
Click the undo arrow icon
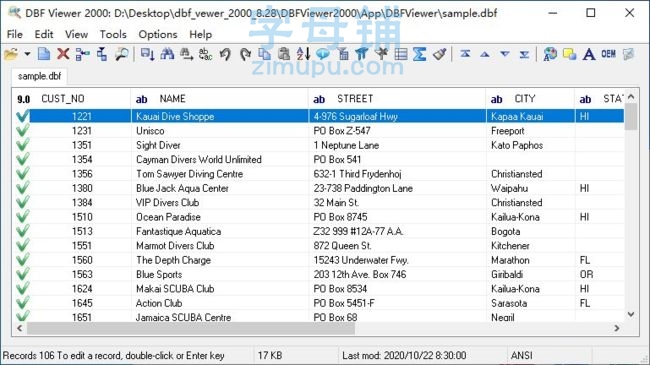225,54
